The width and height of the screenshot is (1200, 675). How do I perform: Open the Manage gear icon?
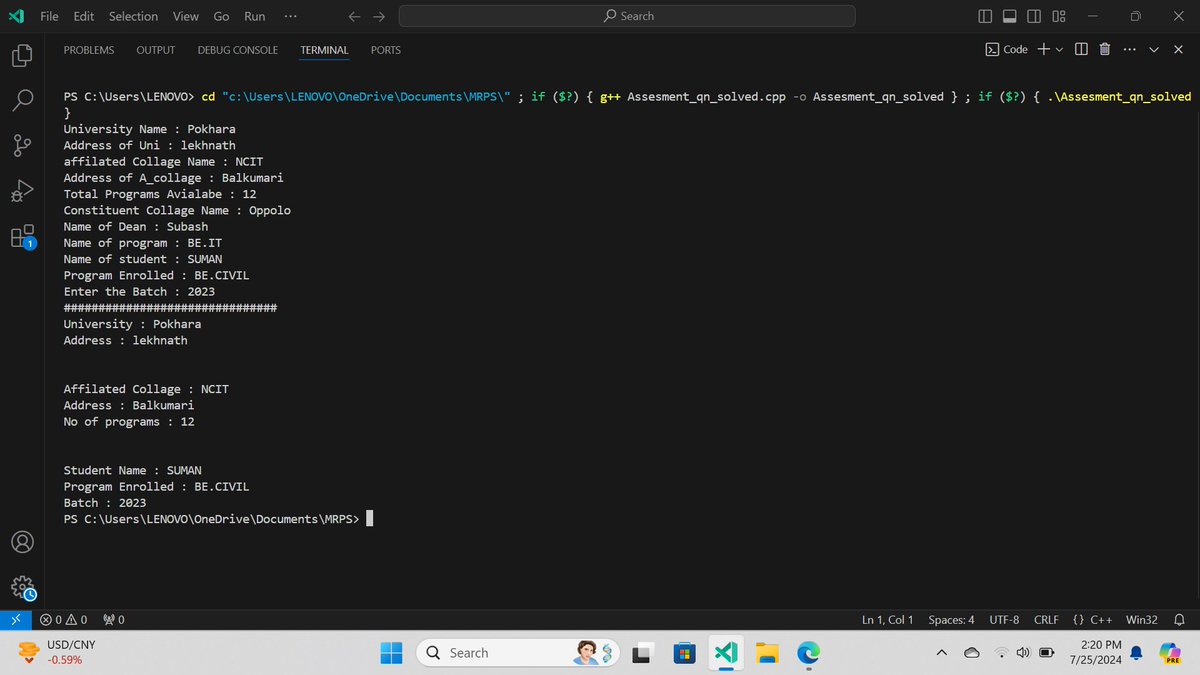click(22, 587)
